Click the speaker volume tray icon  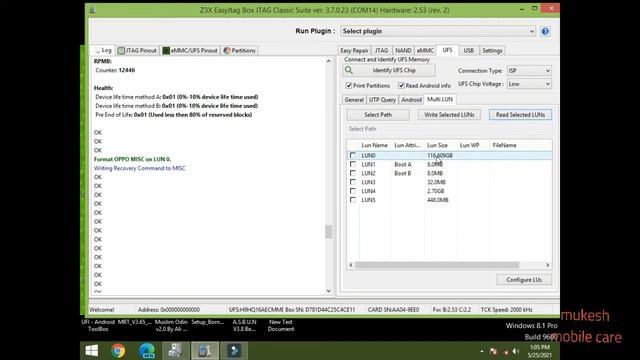coord(516,351)
